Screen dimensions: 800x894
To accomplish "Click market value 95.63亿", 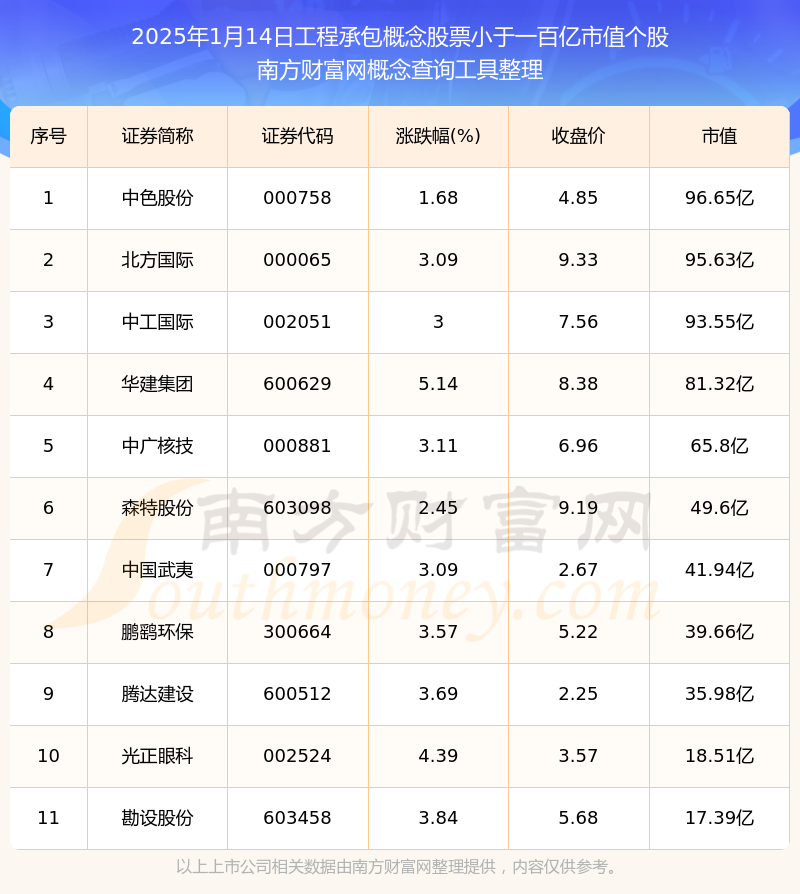I will 720,260.
